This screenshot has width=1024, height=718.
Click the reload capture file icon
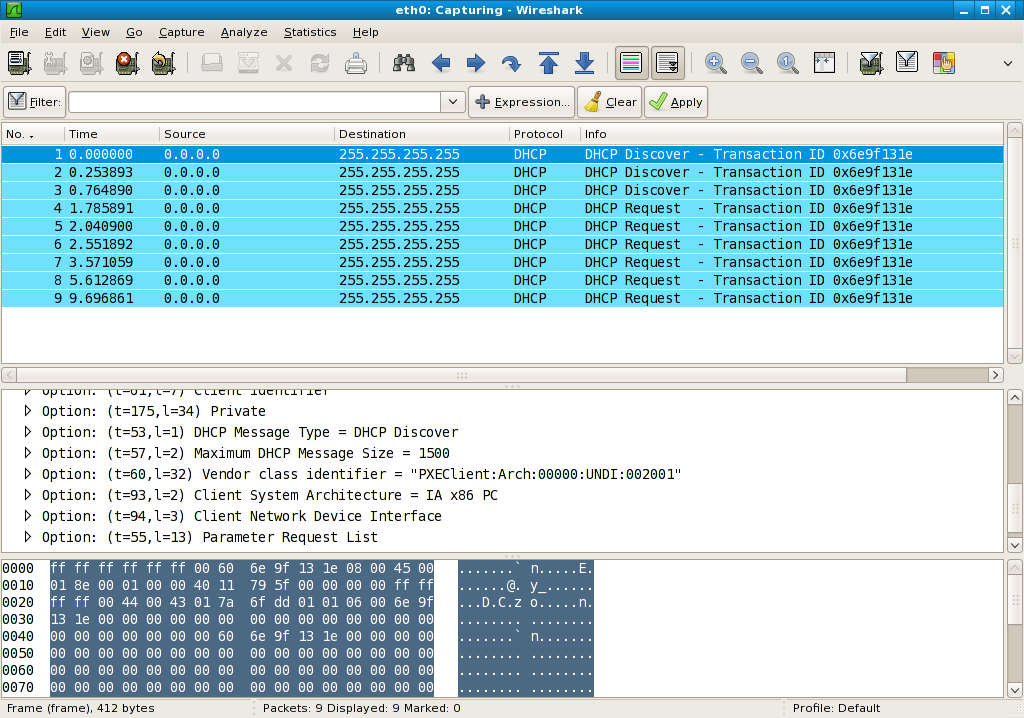320,63
